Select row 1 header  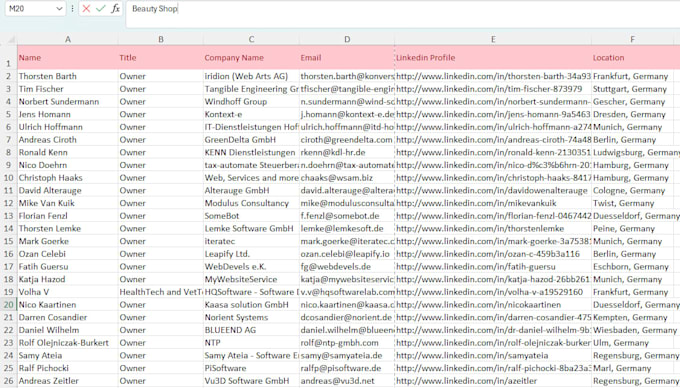[8, 58]
